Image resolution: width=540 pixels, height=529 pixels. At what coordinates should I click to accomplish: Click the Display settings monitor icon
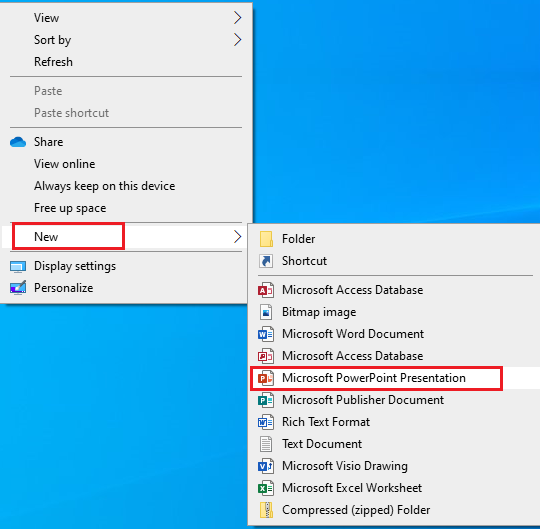pos(18,266)
